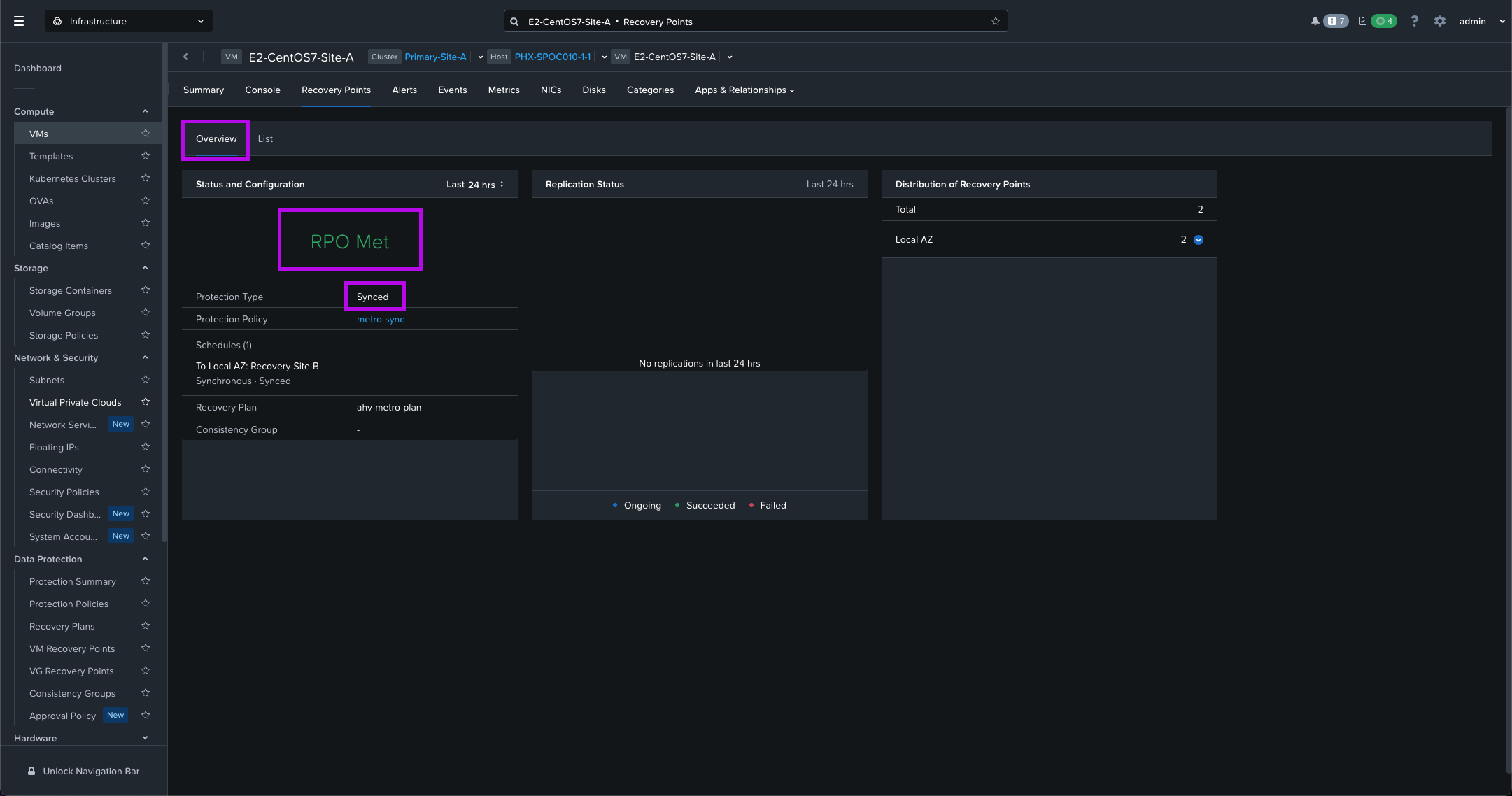Image resolution: width=1512 pixels, height=796 pixels.
Task: Toggle the Succeeded legend entry
Action: (x=705, y=505)
